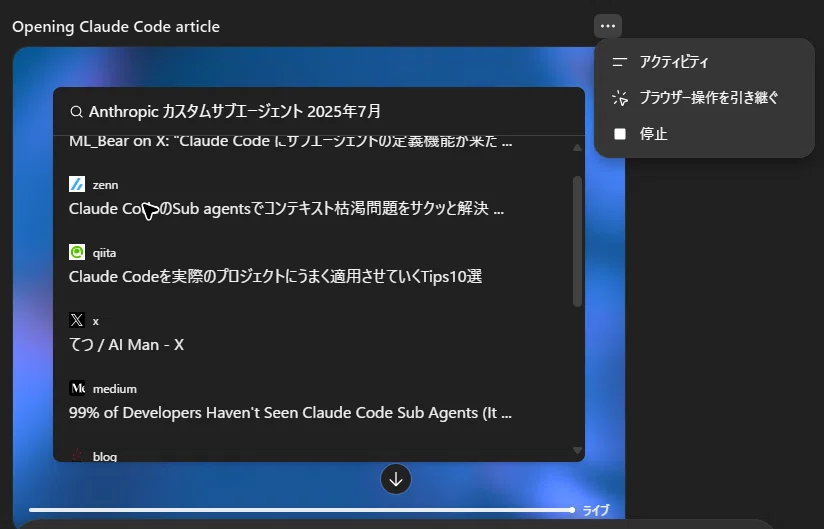This screenshot has height=529, width=824.
Task: Click the activity lines icon
Action: point(620,62)
